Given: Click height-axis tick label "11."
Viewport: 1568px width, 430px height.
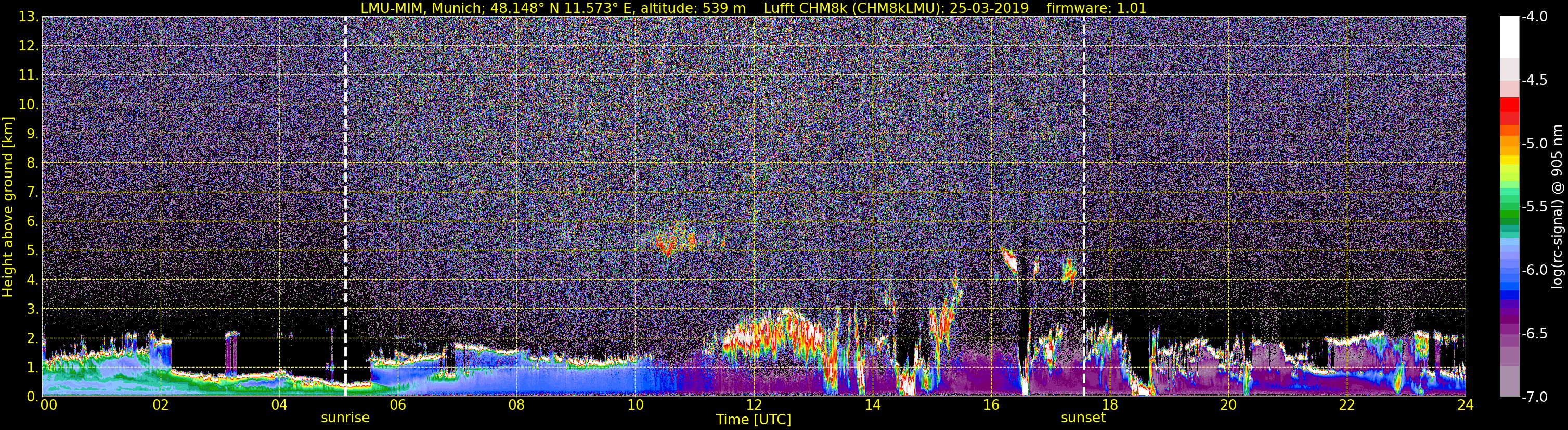Looking at the screenshot, I should pyautogui.click(x=29, y=75).
